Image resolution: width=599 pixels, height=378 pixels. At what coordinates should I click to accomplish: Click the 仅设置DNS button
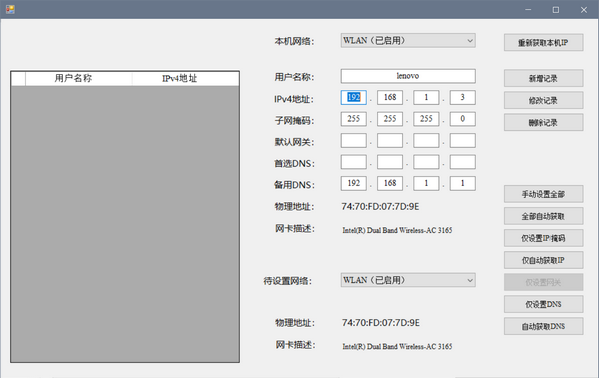[x=543, y=304]
